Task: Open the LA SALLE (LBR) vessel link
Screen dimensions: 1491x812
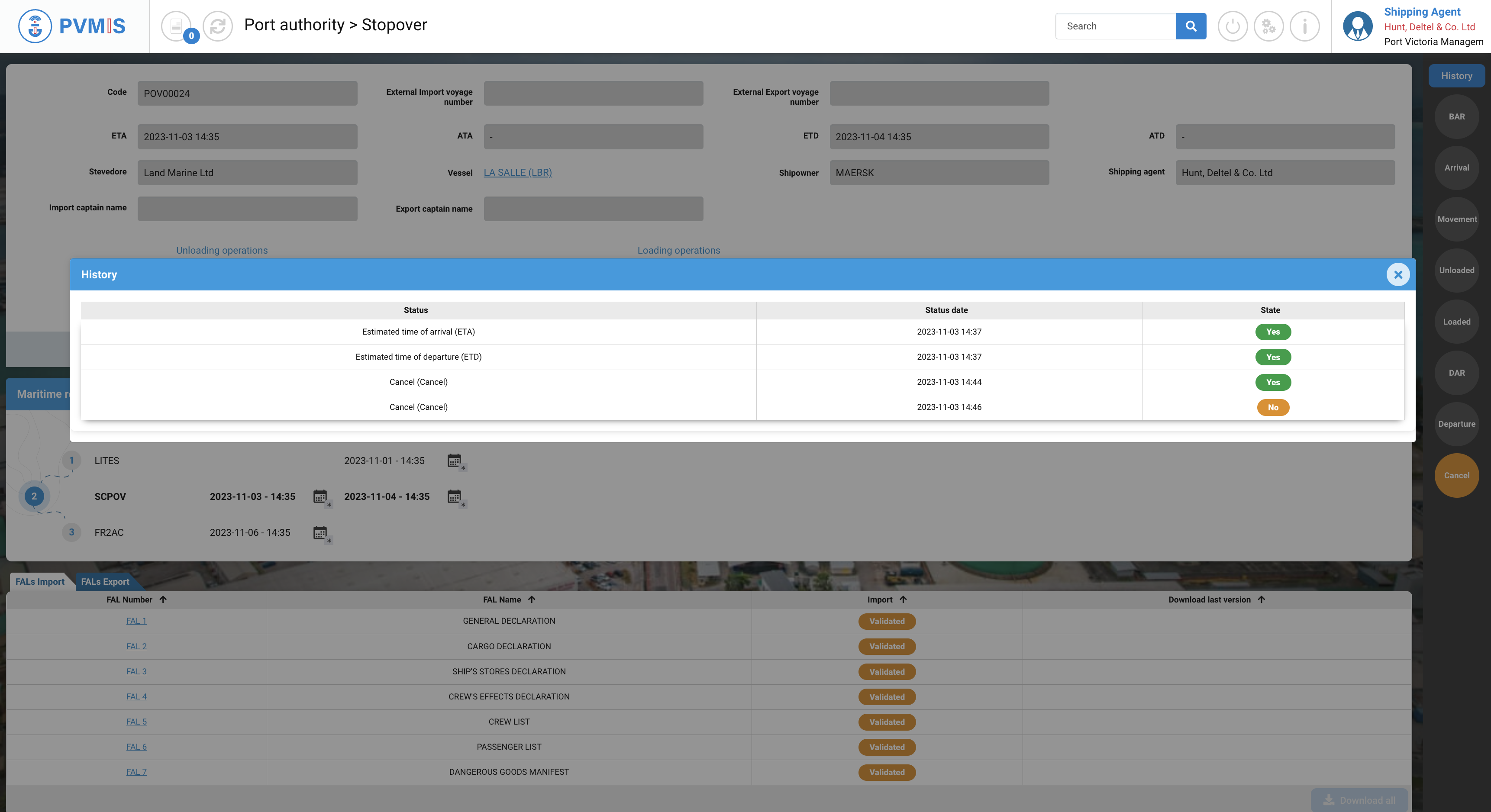Action: point(517,172)
